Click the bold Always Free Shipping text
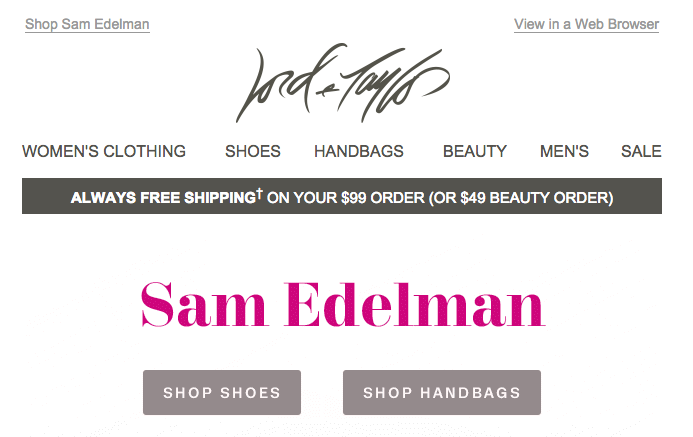The image size is (693, 437). [x=164, y=198]
